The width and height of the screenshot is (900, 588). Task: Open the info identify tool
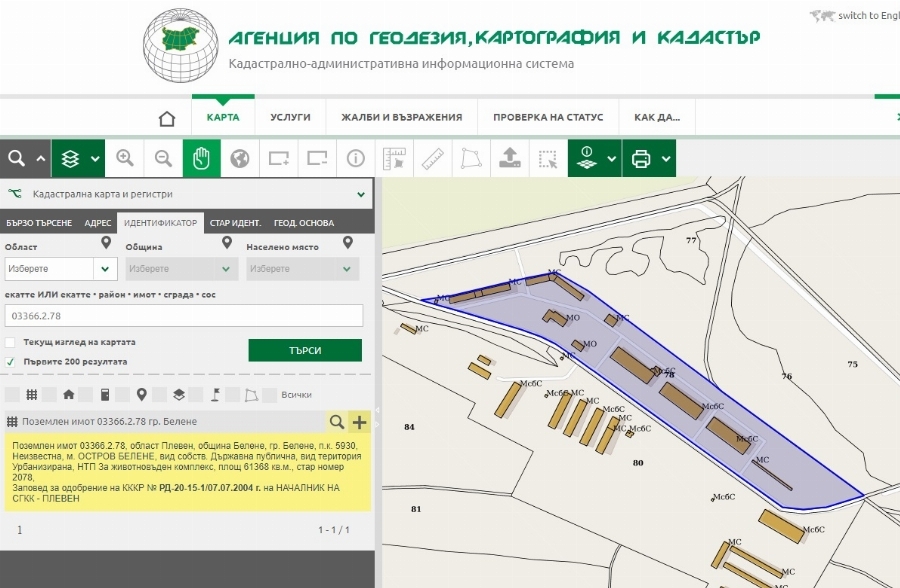355,158
